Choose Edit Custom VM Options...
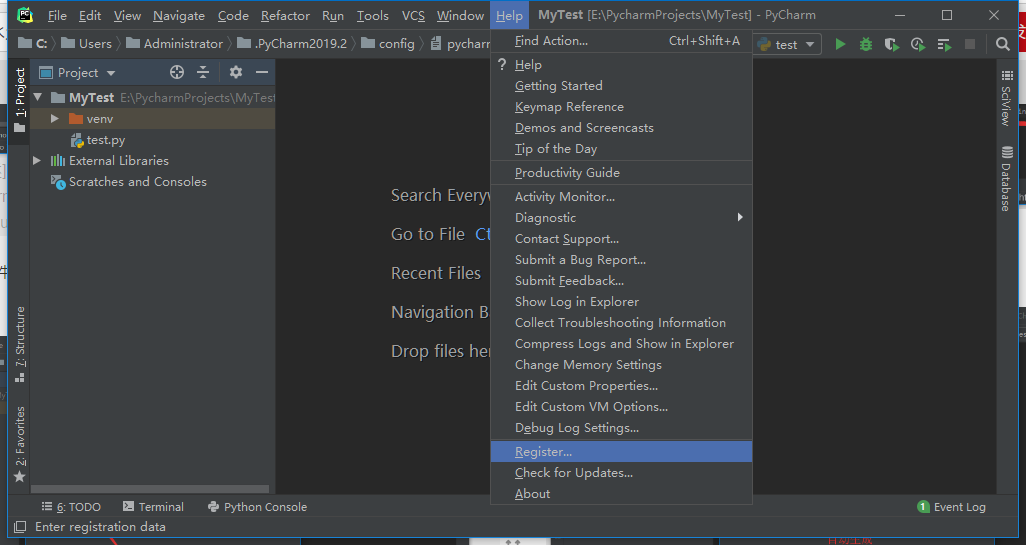 (x=621, y=406)
